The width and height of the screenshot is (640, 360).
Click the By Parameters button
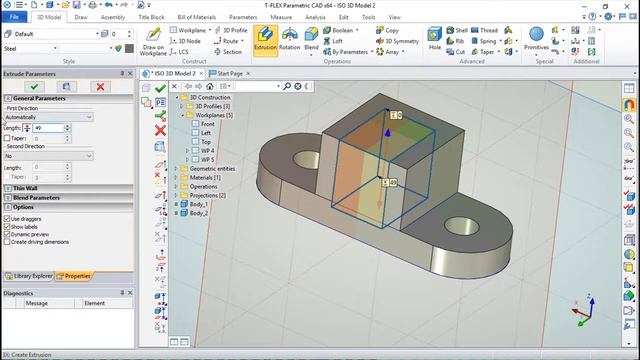coord(347,52)
